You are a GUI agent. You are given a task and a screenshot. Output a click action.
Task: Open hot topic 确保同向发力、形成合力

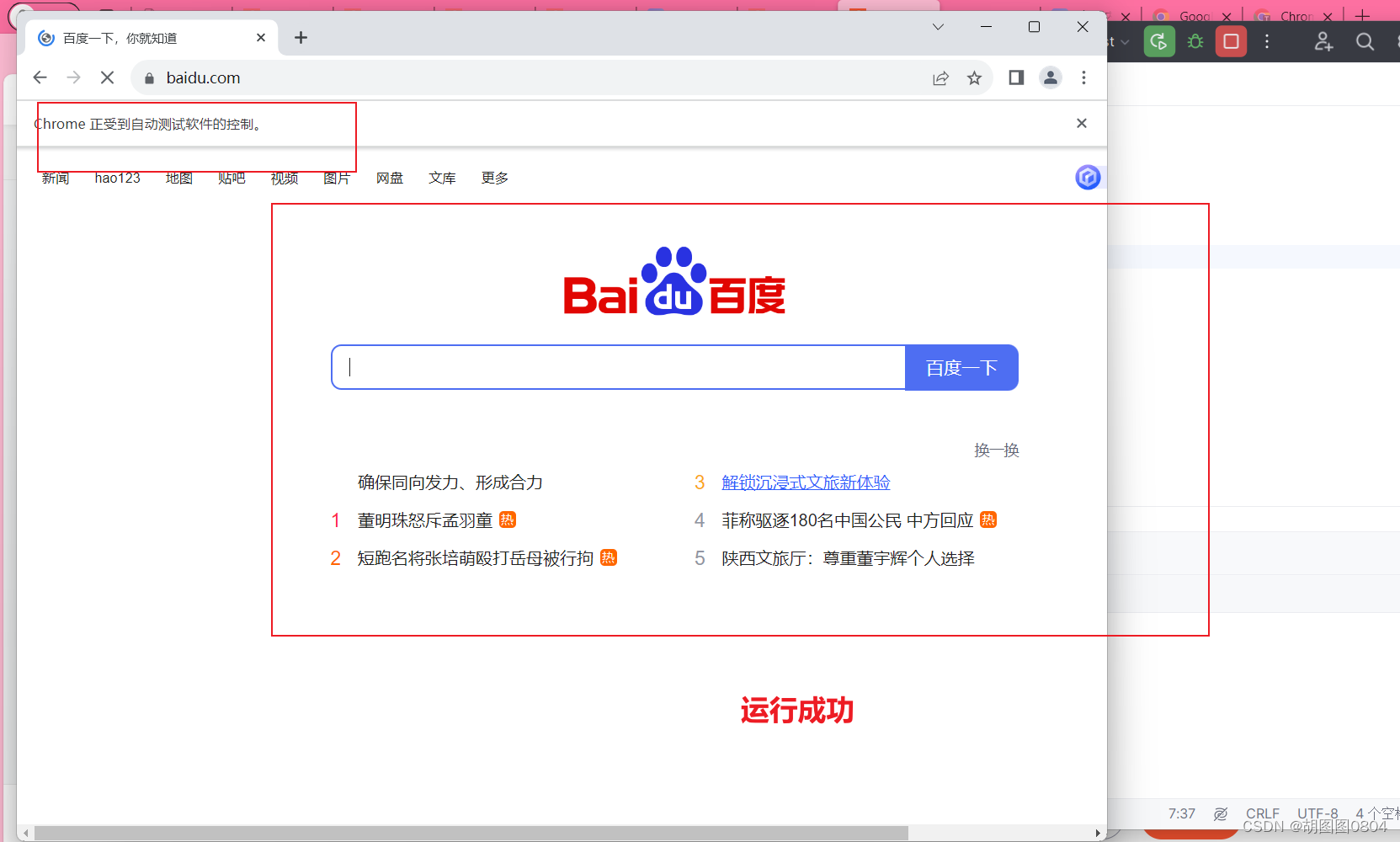(x=450, y=482)
